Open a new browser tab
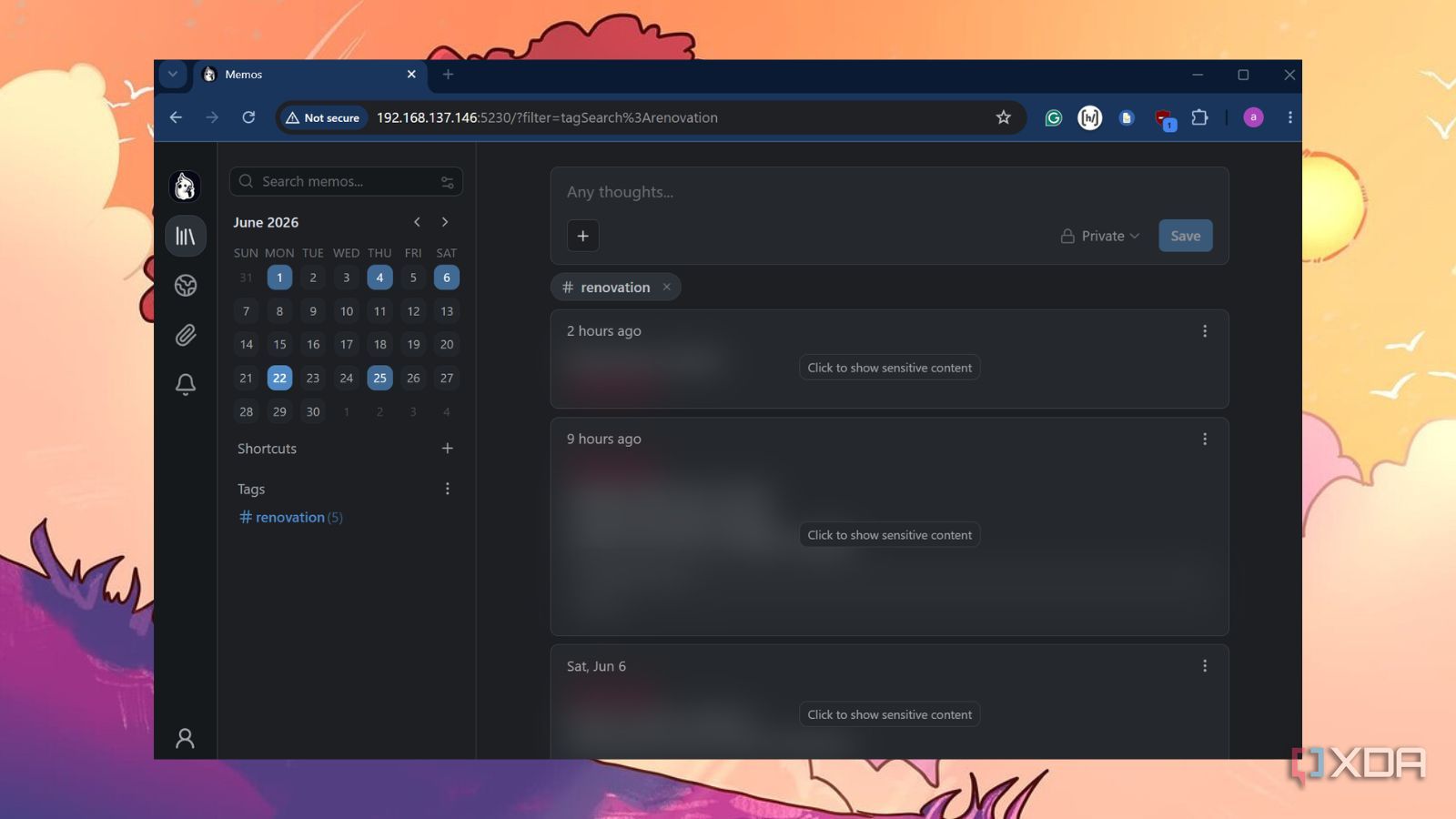Viewport: 1456px width, 819px height. click(448, 75)
